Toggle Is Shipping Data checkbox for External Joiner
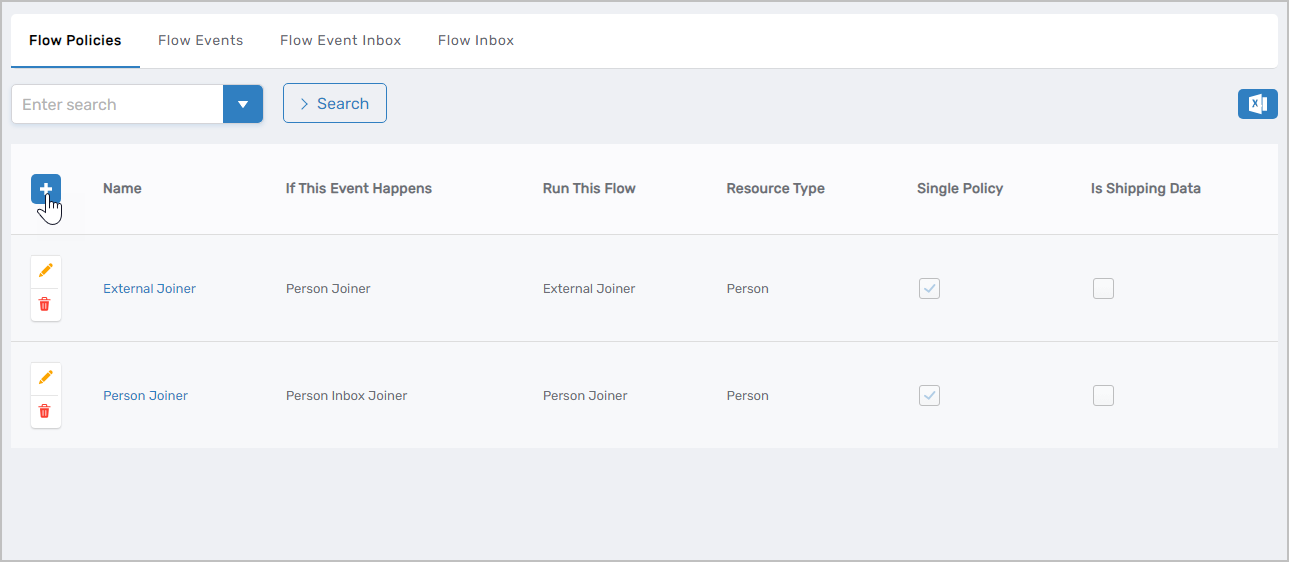The image size is (1289, 562). 1103,288
